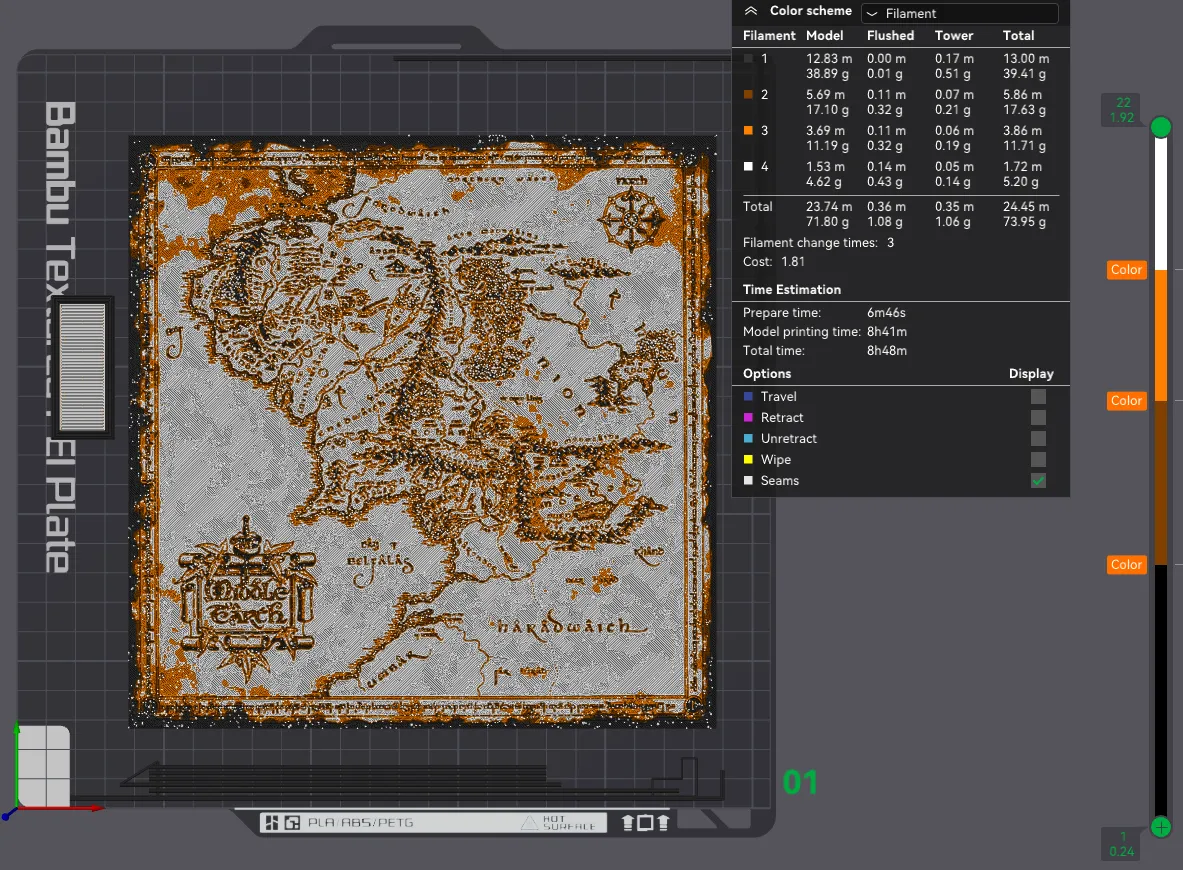Click the Travel blue legend icon
The width and height of the screenshot is (1183, 870).
click(x=748, y=397)
